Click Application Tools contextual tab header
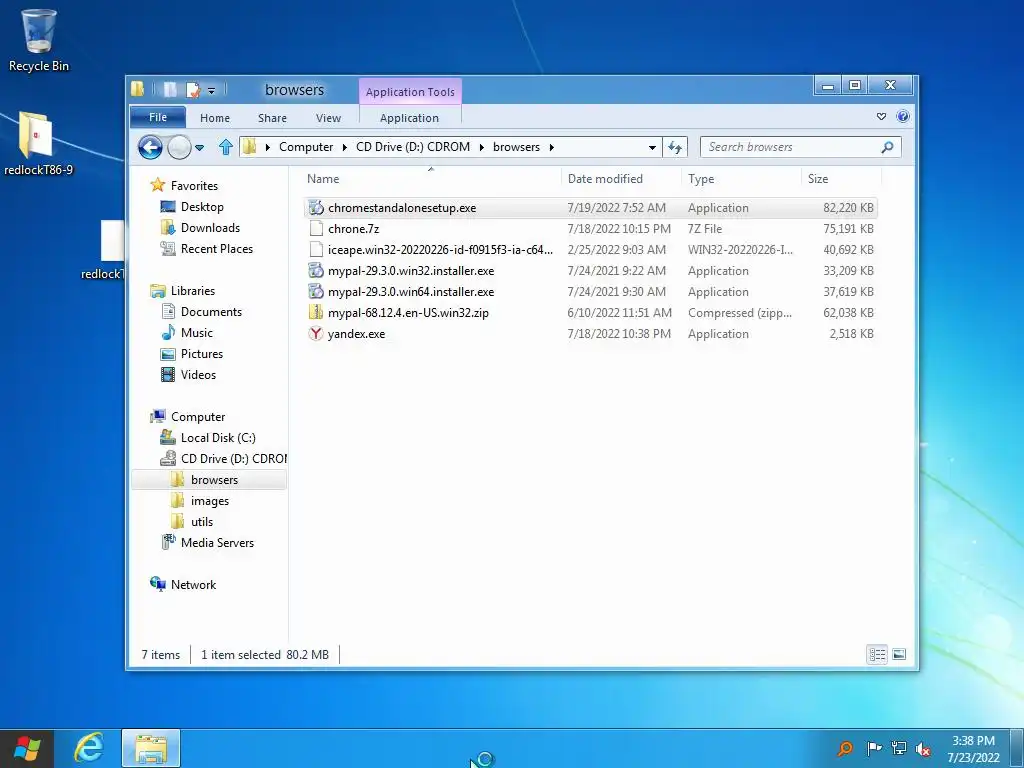This screenshot has height=768, width=1024. pyautogui.click(x=410, y=91)
